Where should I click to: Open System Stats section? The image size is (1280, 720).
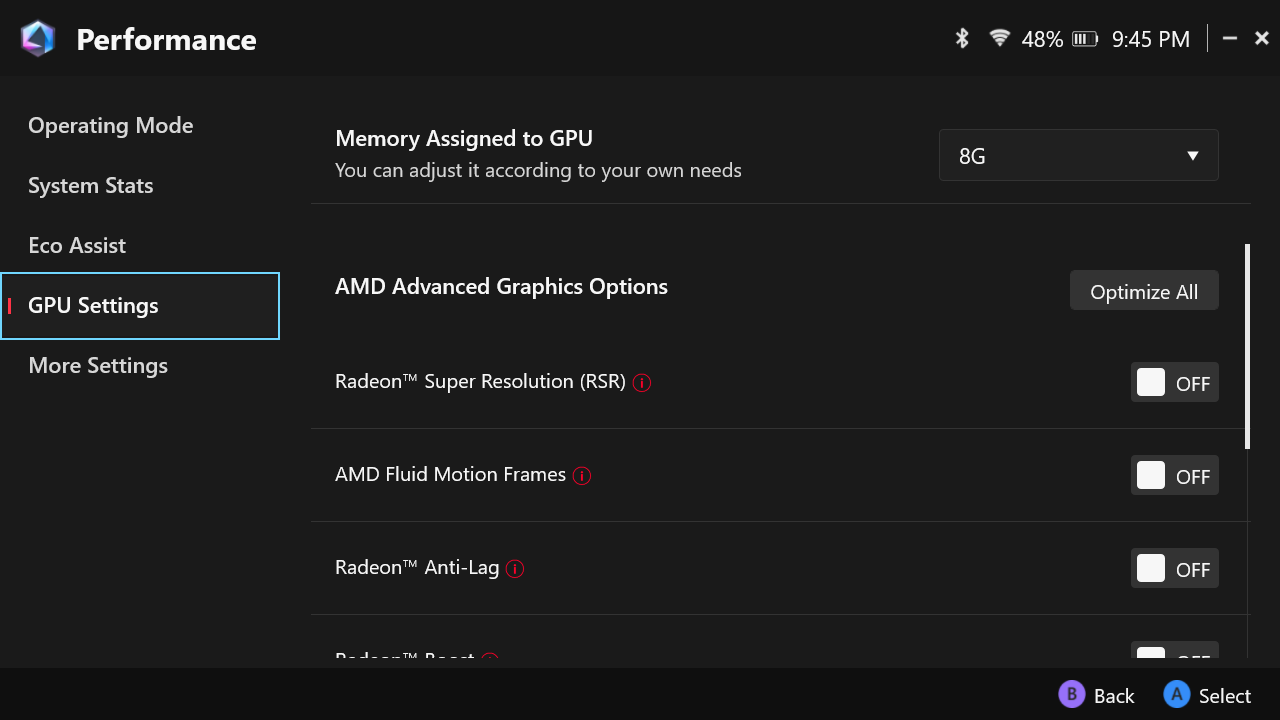pyautogui.click(x=91, y=186)
